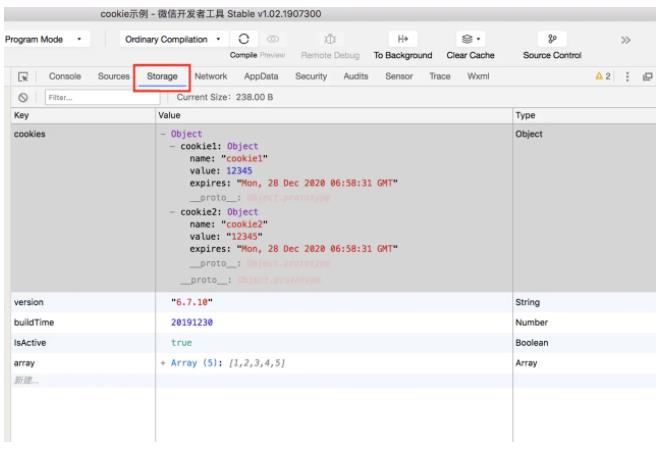
Task: Activate the element inspector icon
Action: (x=23, y=77)
